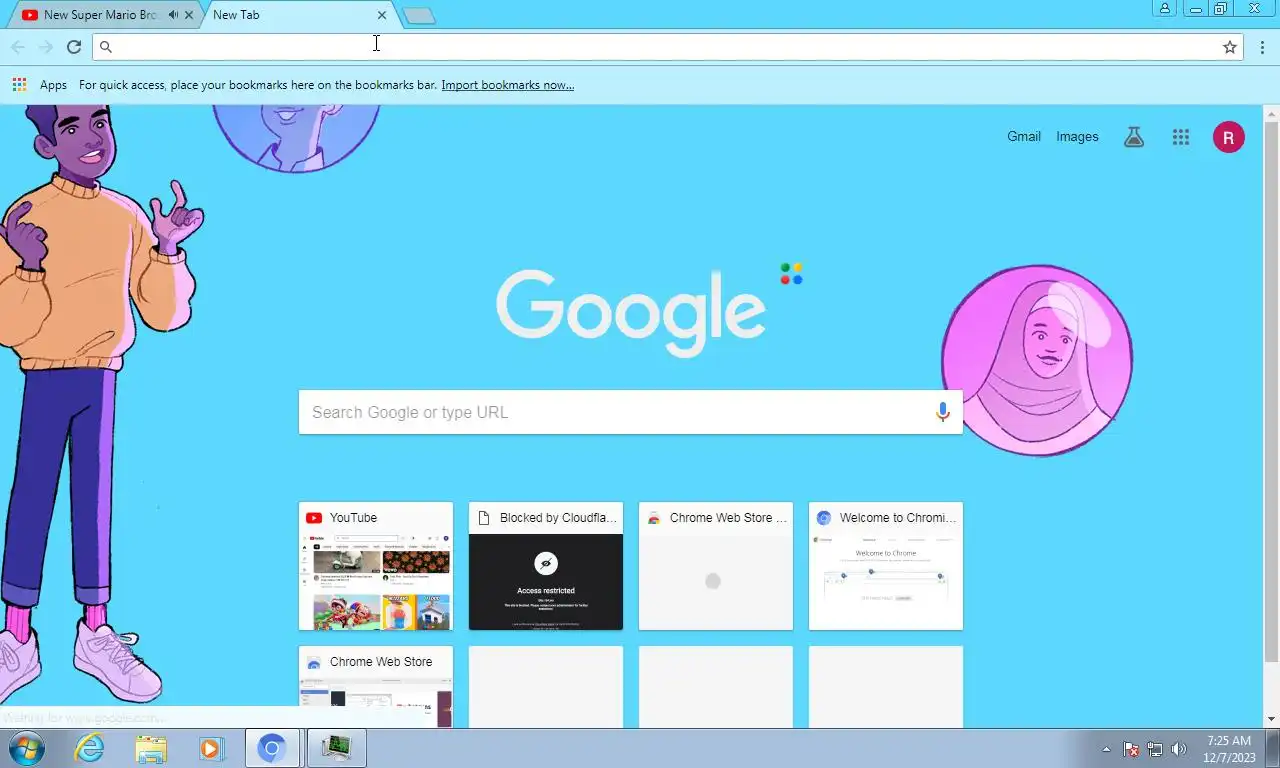Viewport: 1280px width, 768px height.
Task: Click the Import bookmarks now link
Action: tap(508, 85)
